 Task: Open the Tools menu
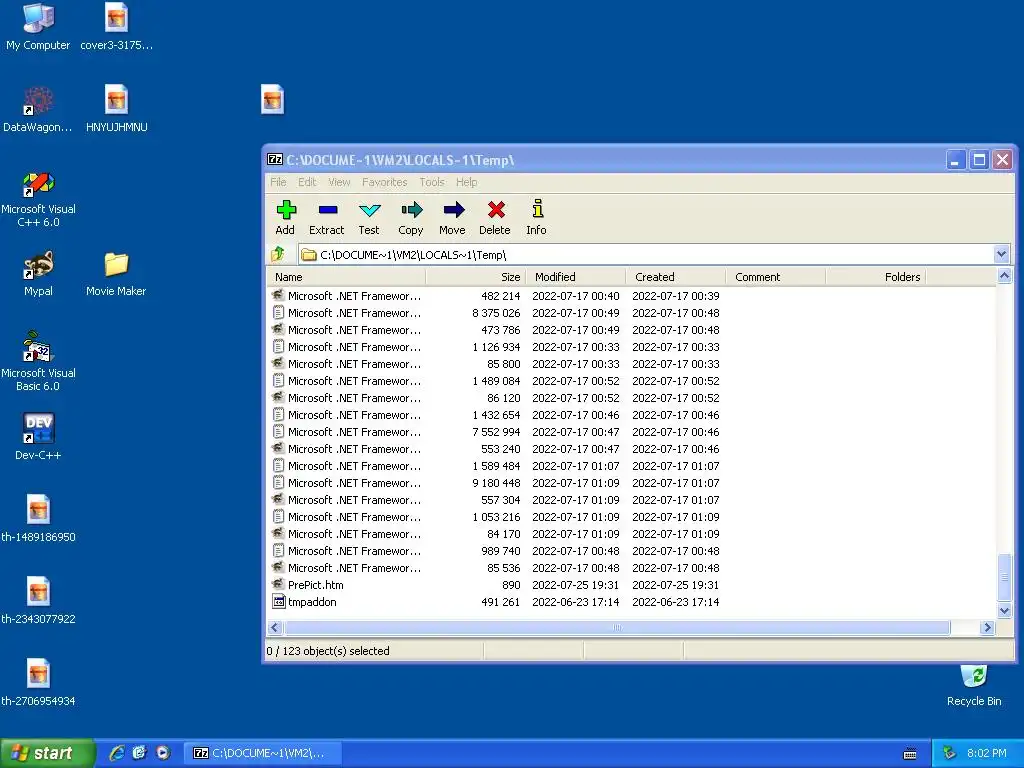pyautogui.click(x=432, y=182)
